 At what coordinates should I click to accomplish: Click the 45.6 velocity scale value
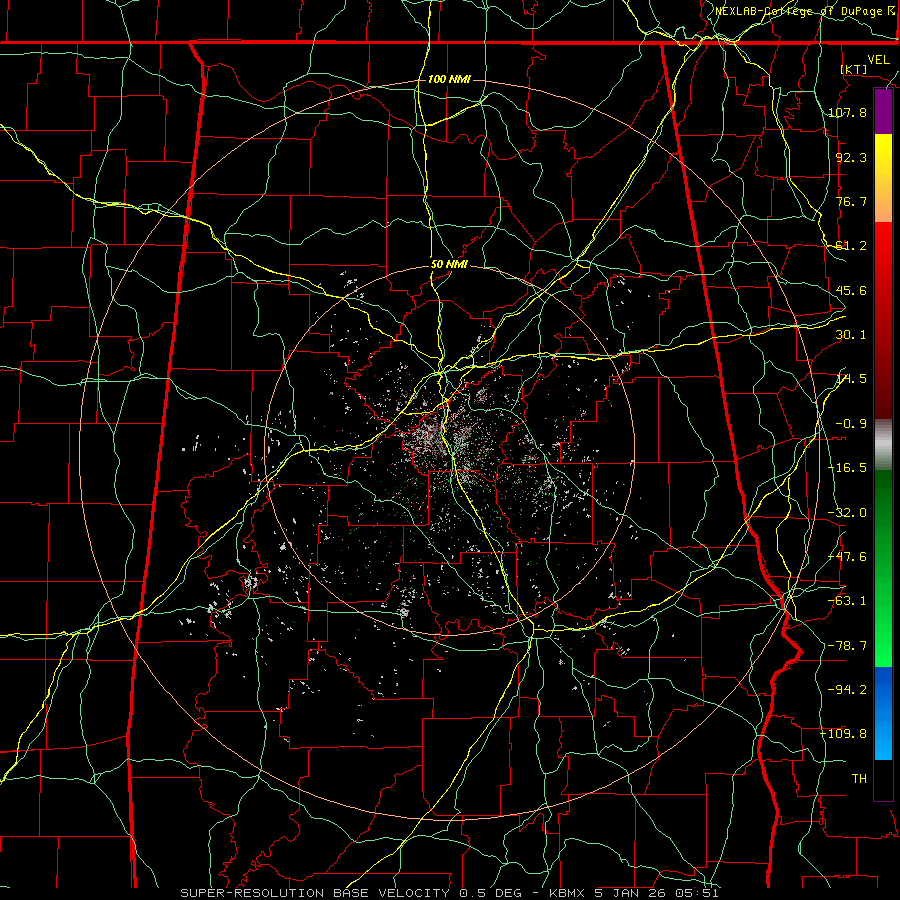point(851,290)
